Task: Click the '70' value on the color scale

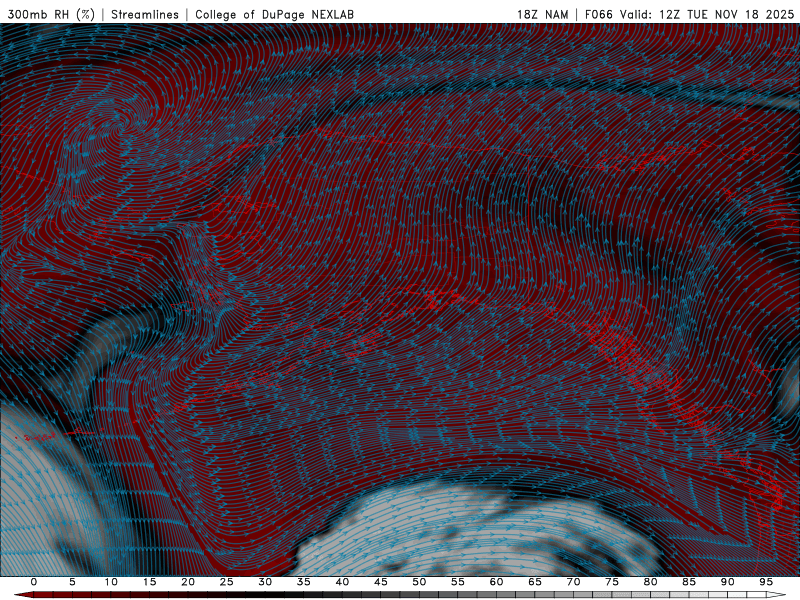Action: coord(573,582)
